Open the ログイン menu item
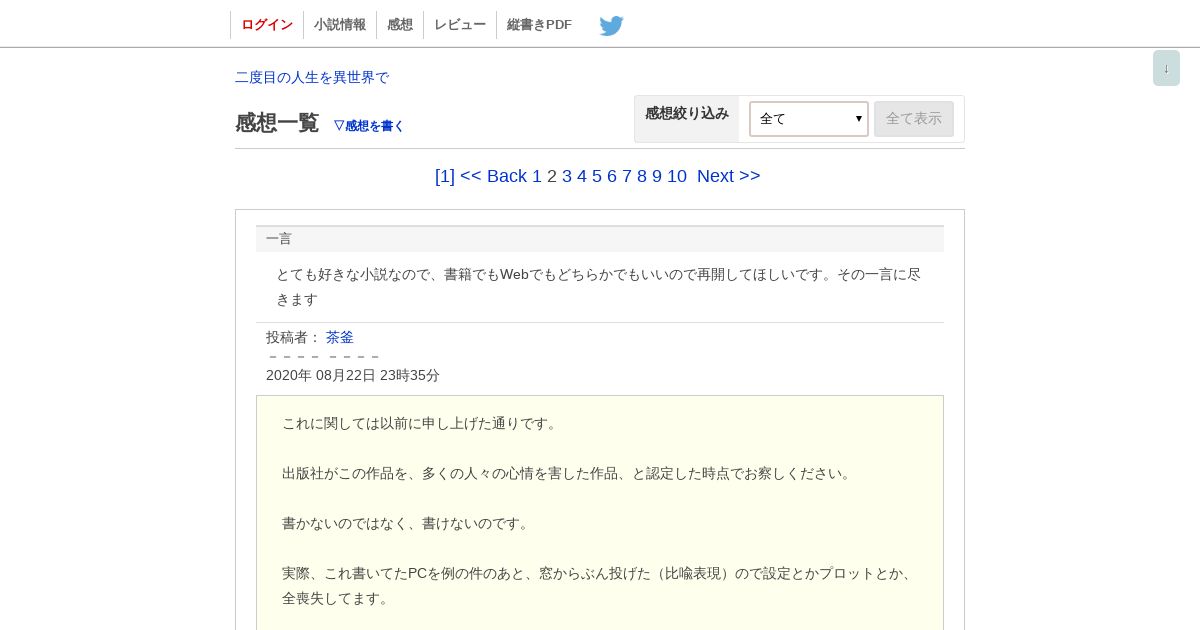The height and width of the screenshot is (630, 1200). pyautogui.click(x=267, y=25)
